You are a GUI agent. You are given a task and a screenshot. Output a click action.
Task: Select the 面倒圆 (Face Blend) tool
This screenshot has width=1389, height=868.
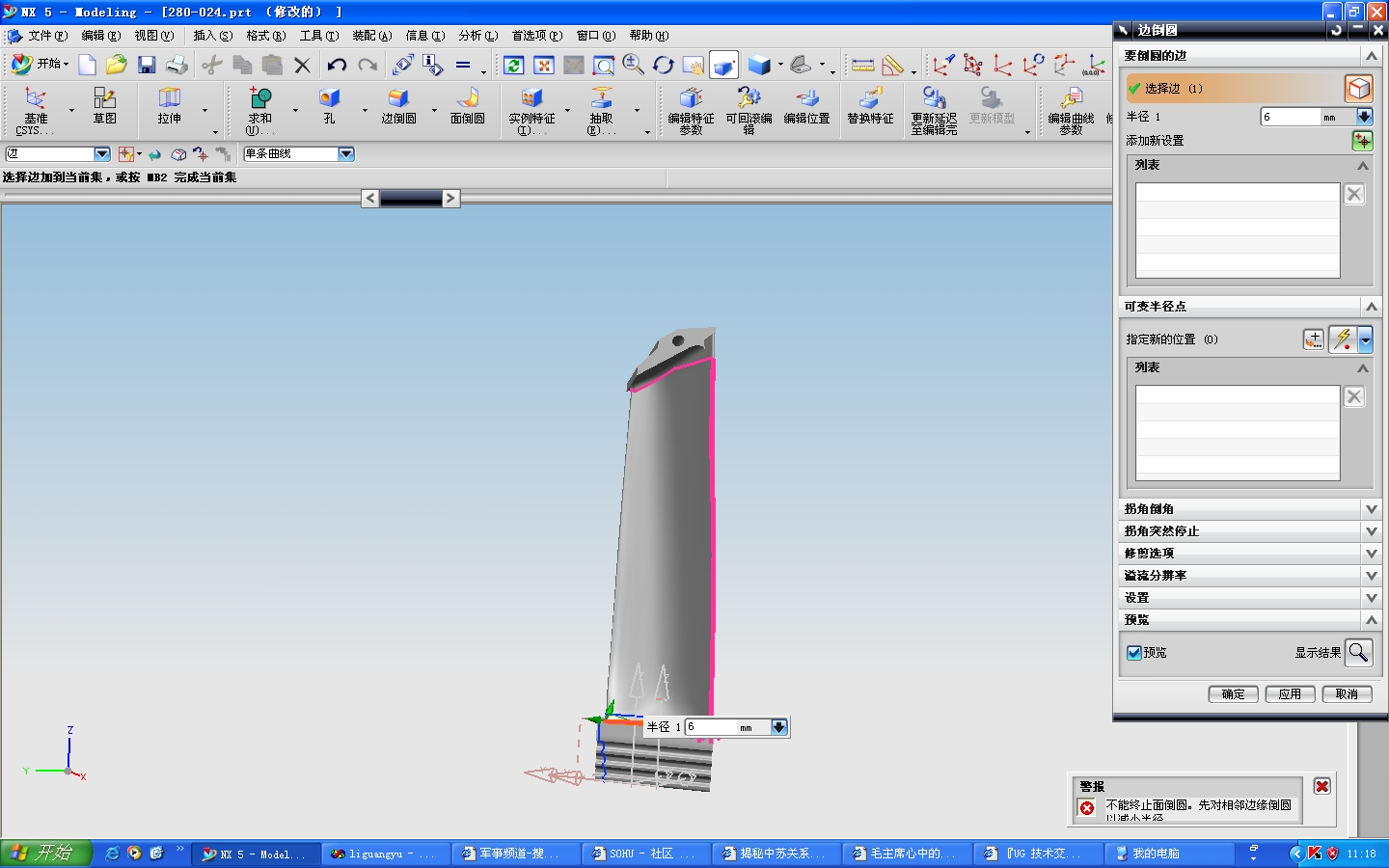(x=468, y=106)
